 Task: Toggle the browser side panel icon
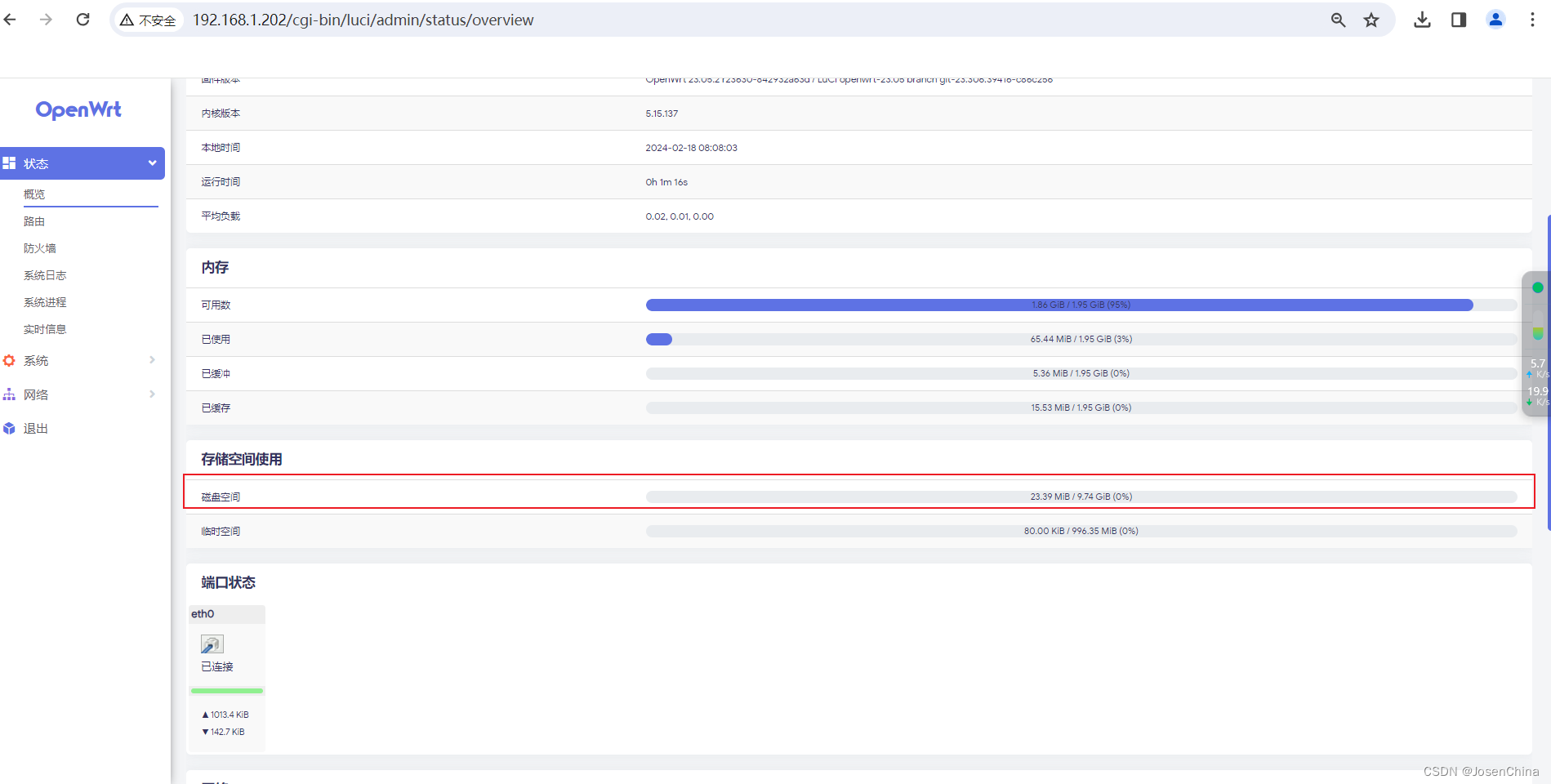pyautogui.click(x=1459, y=20)
